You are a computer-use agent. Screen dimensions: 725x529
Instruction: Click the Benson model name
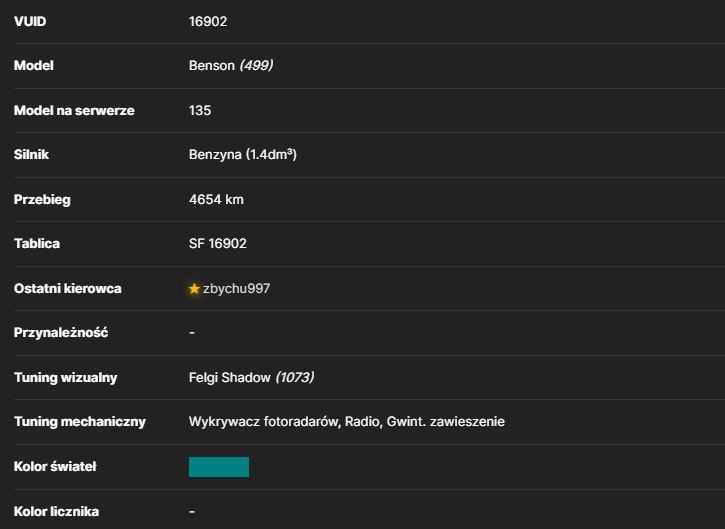[212, 66]
